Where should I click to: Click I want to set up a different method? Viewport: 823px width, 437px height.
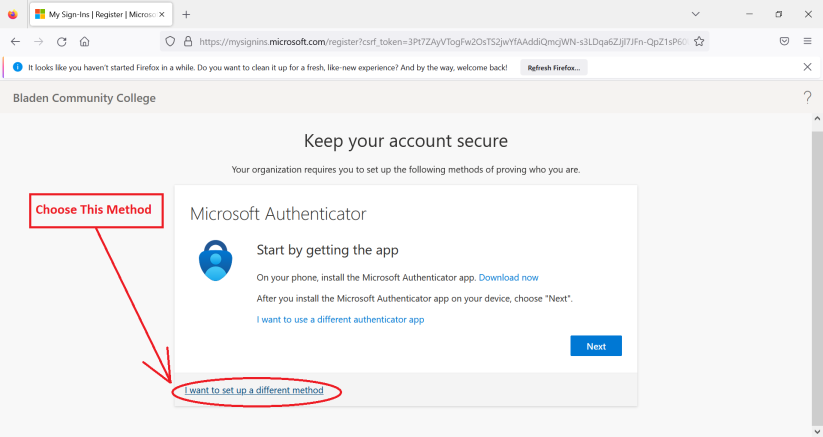pos(254,390)
